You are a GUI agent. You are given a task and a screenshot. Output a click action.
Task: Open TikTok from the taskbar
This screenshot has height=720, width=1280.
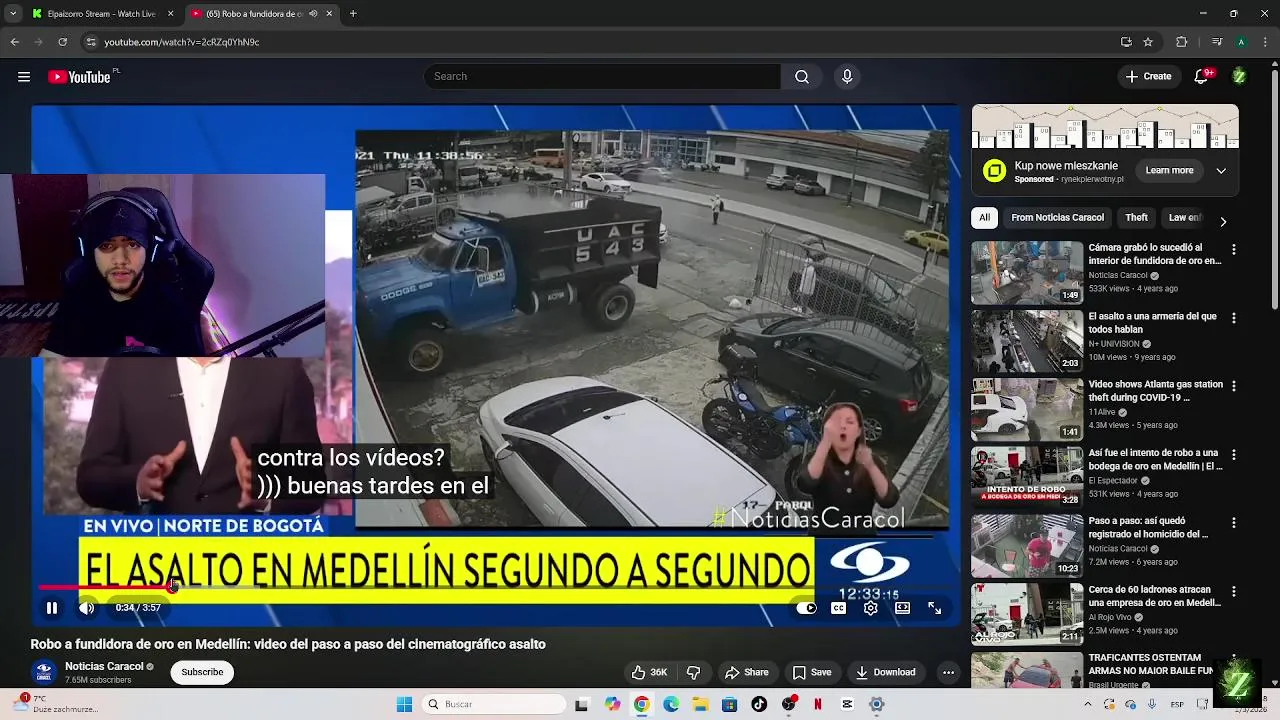click(x=759, y=704)
